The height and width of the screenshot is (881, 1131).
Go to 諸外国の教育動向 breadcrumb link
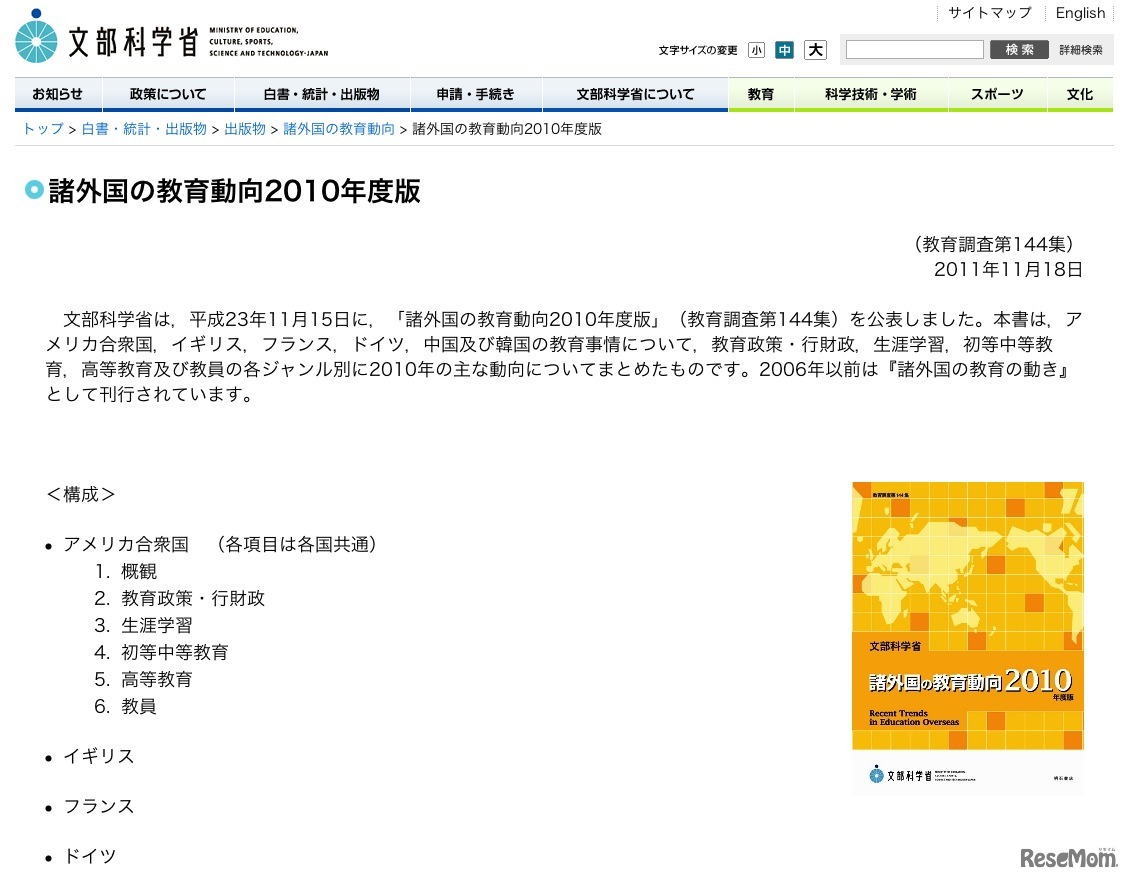point(339,129)
